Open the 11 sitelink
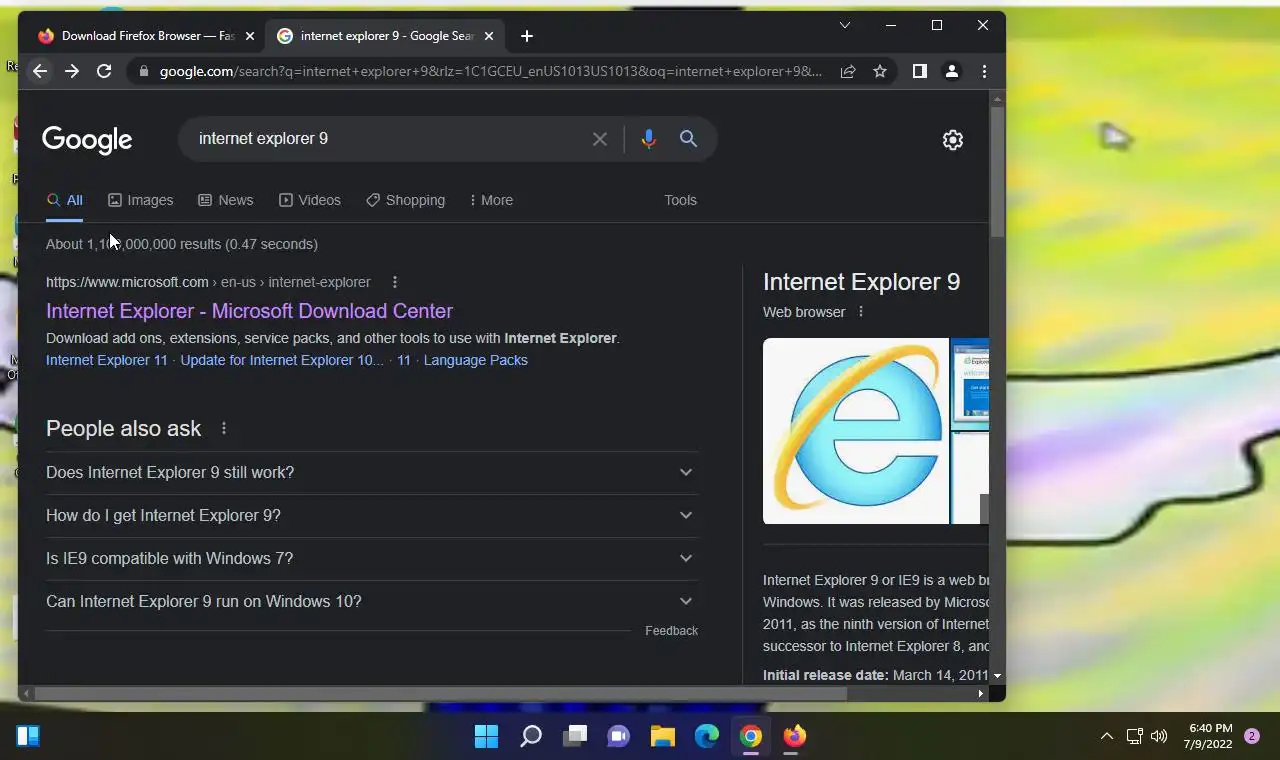This screenshot has height=760, width=1280. pyautogui.click(x=404, y=360)
